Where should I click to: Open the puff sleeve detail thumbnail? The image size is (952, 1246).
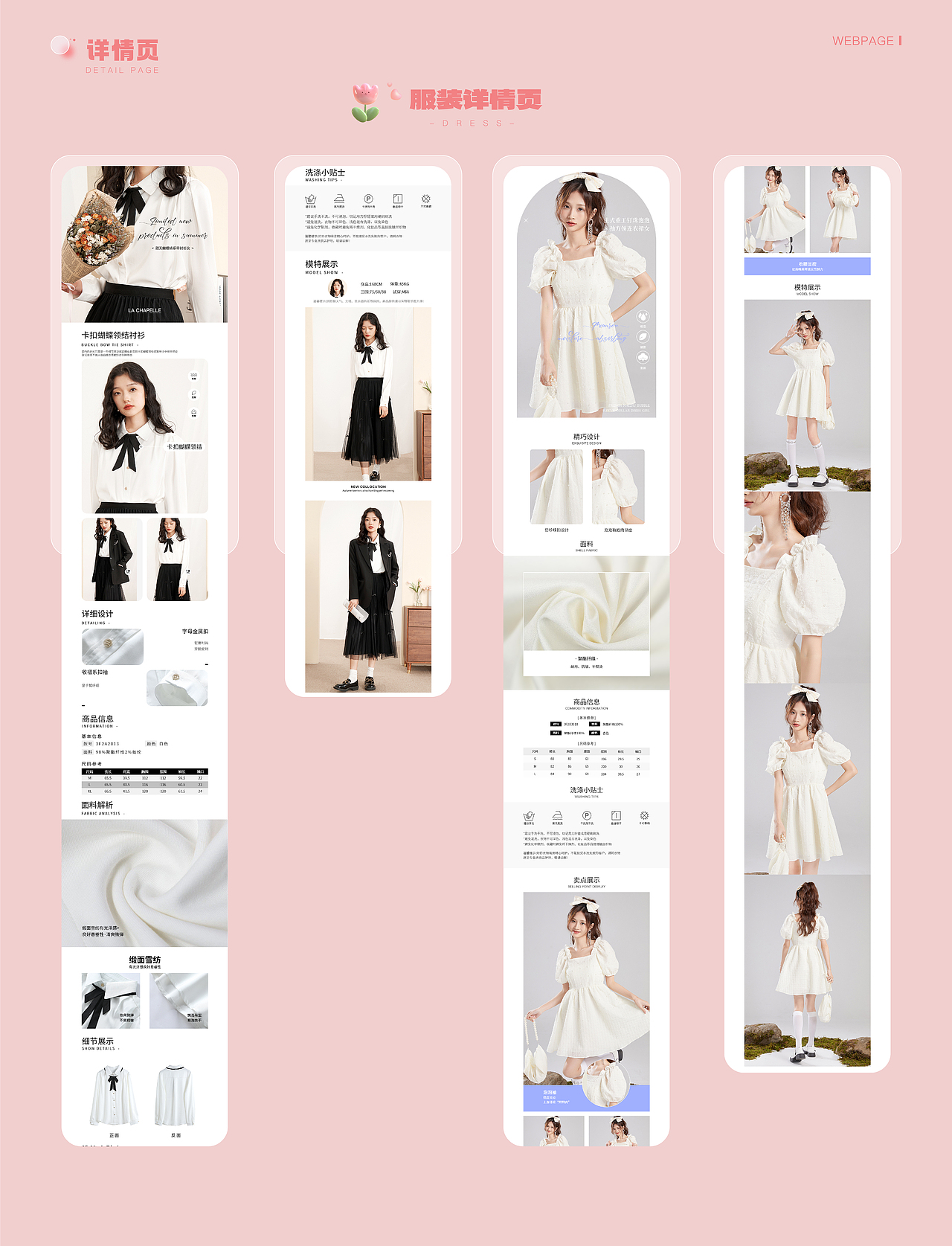tap(618, 486)
